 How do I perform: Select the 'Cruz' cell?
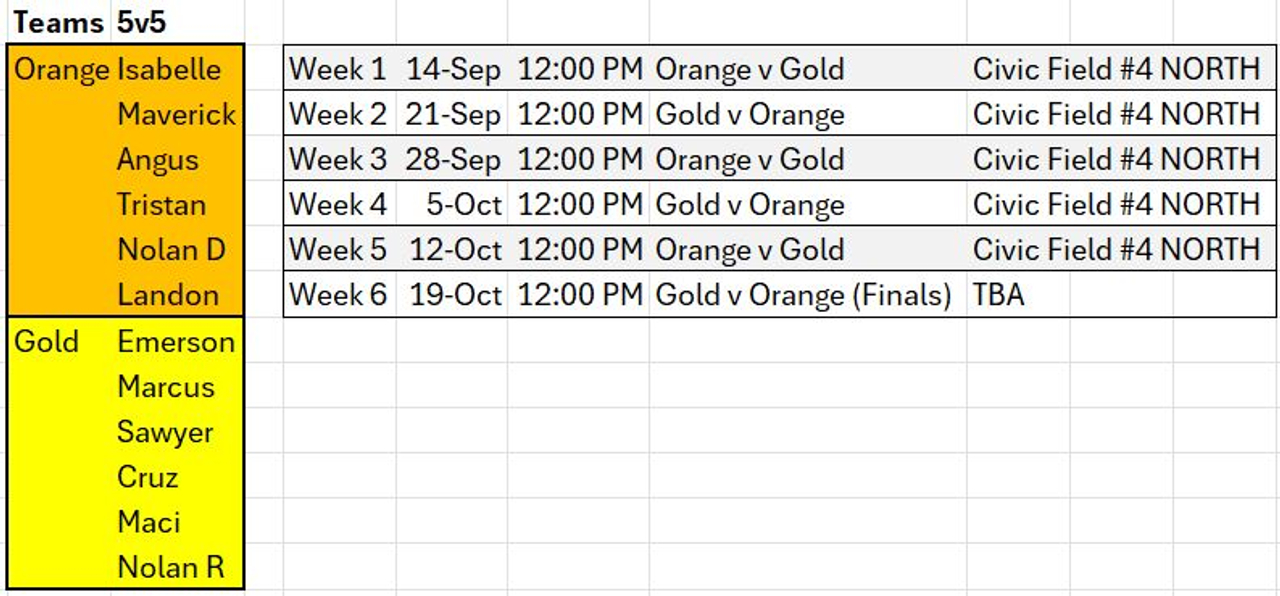[148, 477]
